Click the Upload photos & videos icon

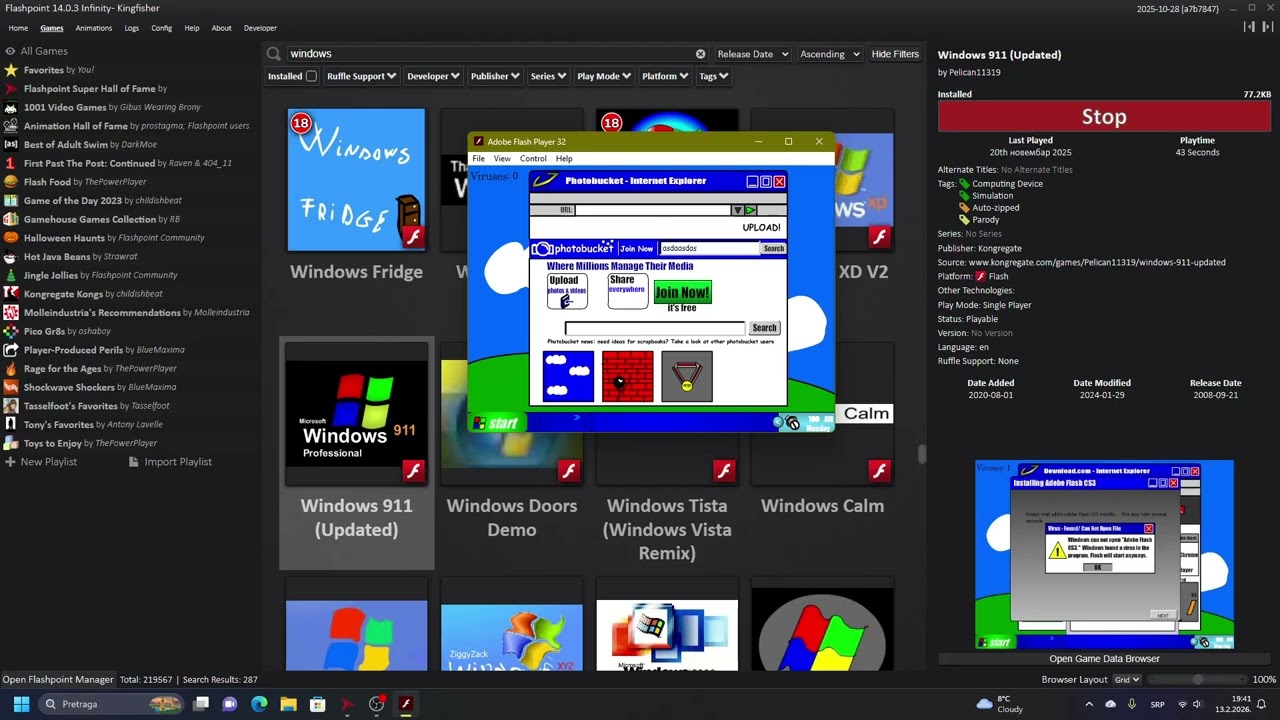[566, 291]
